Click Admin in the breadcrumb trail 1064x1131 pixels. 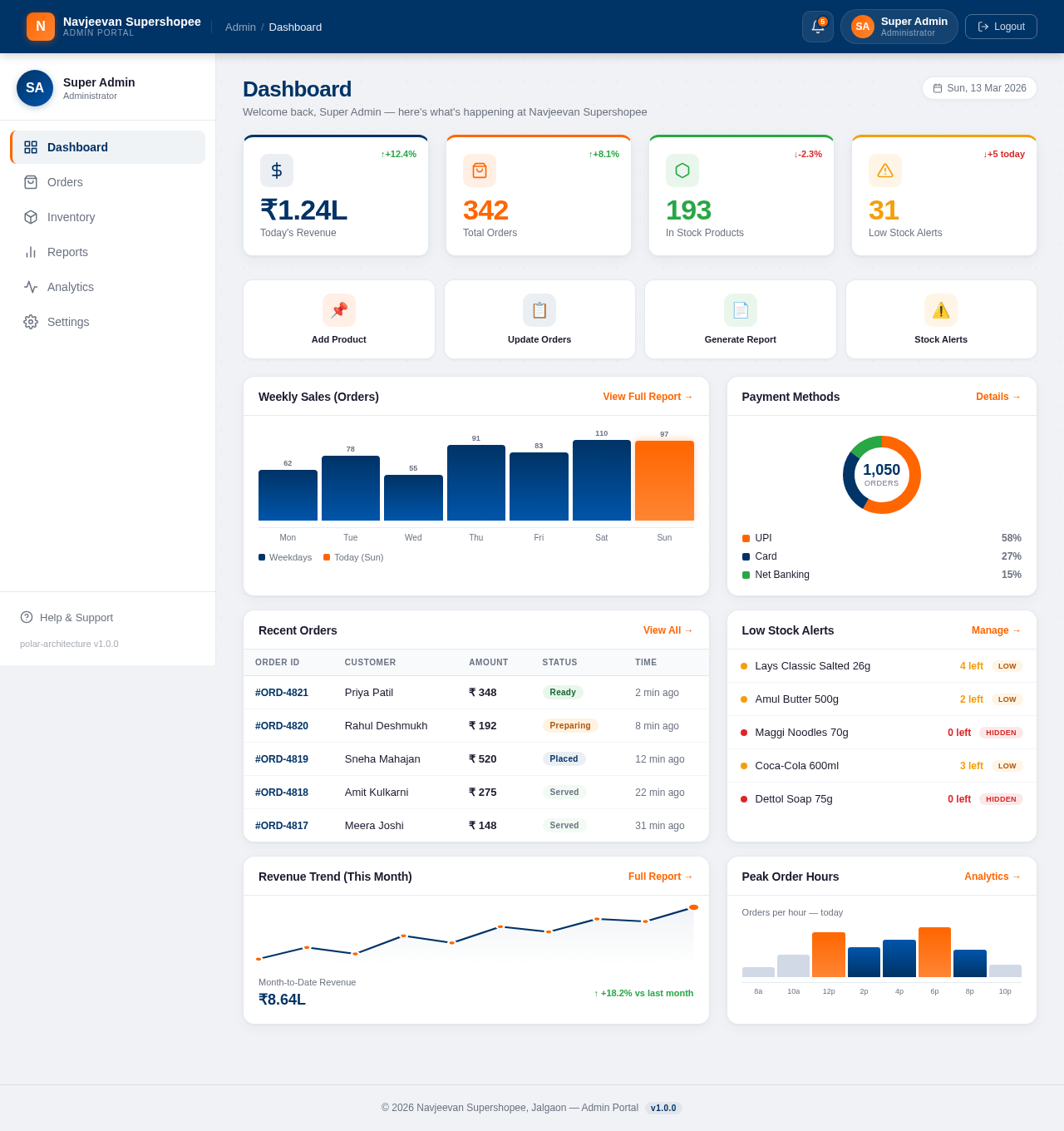pyautogui.click(x=240, y=27)
